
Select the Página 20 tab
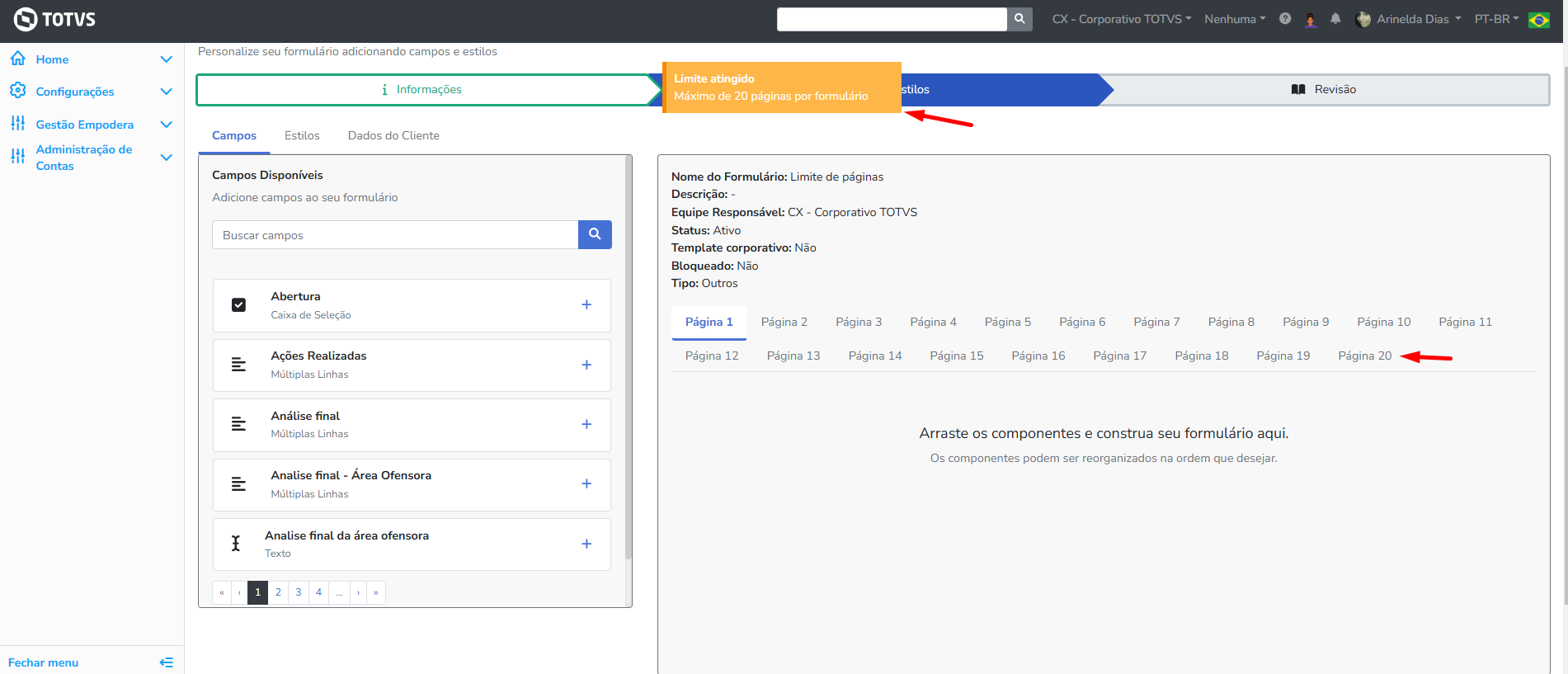pos(1365,356)
